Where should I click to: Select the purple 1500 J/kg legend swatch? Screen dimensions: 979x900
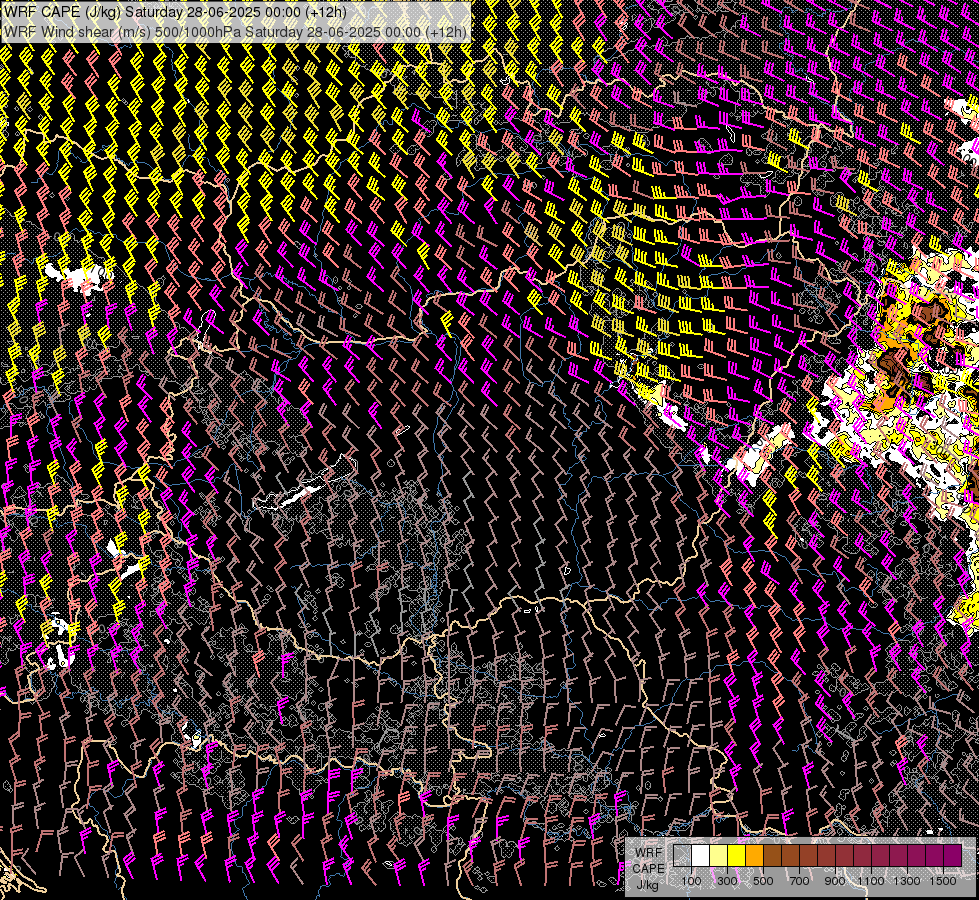(x=953, y=855)
